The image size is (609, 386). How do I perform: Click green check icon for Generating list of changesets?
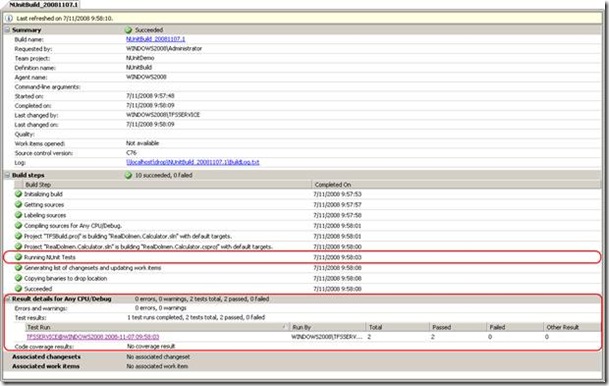pyautogui.click(x=18, y=268)
